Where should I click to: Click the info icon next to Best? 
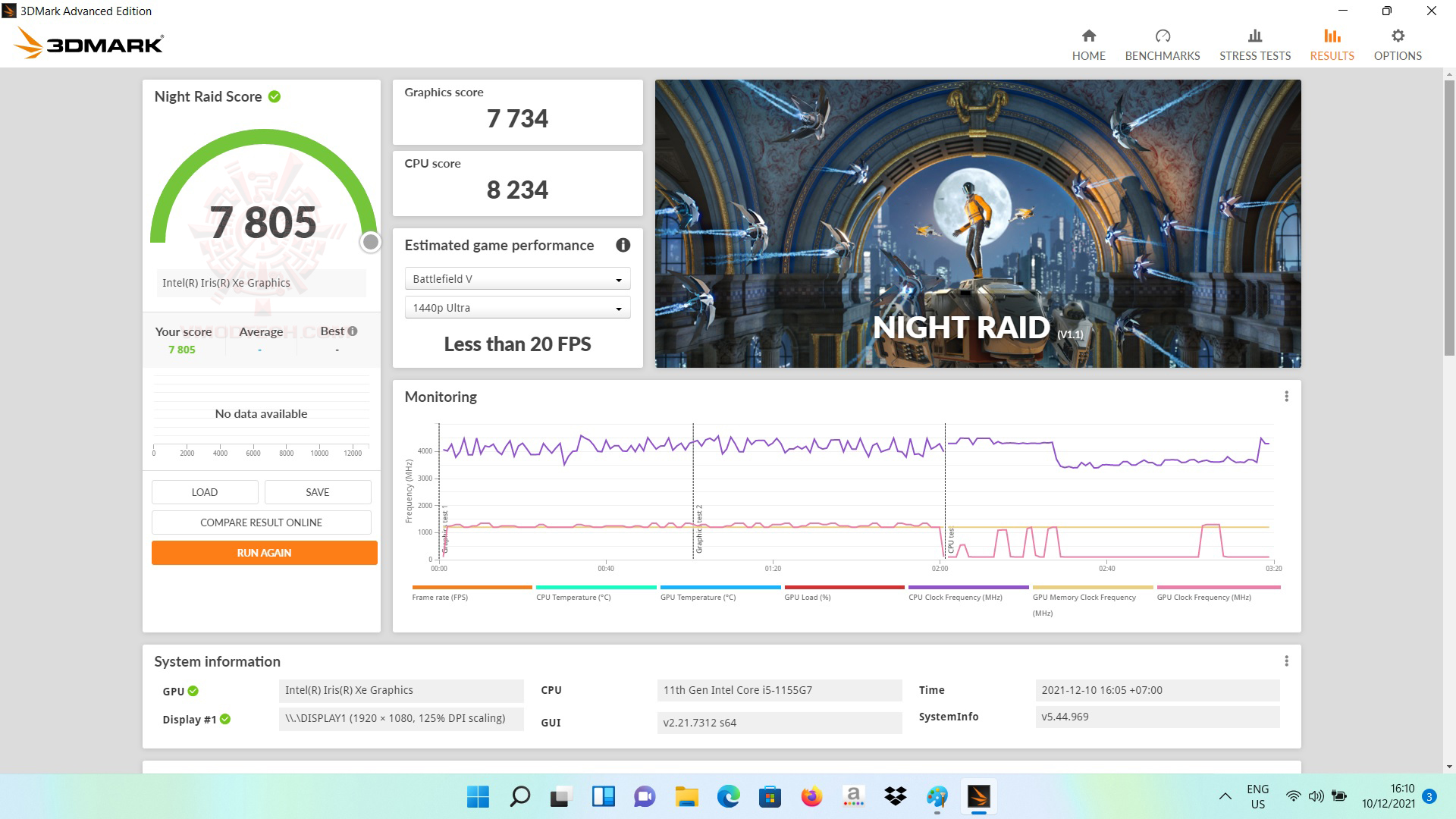click(353, 331)
